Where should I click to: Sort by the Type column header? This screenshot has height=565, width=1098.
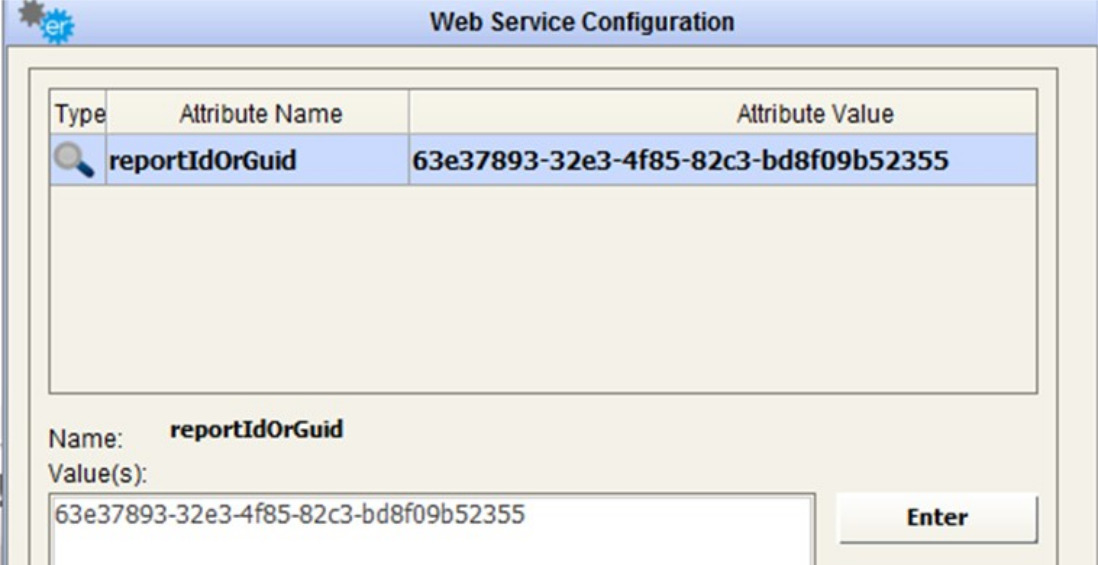tap(78, 115)
